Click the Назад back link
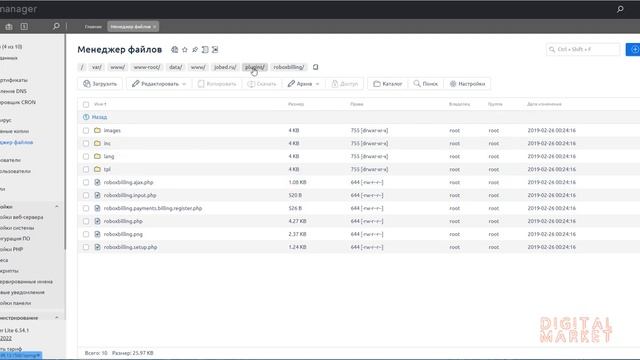This screenshot has height=360, width=640. pos(99,117)
